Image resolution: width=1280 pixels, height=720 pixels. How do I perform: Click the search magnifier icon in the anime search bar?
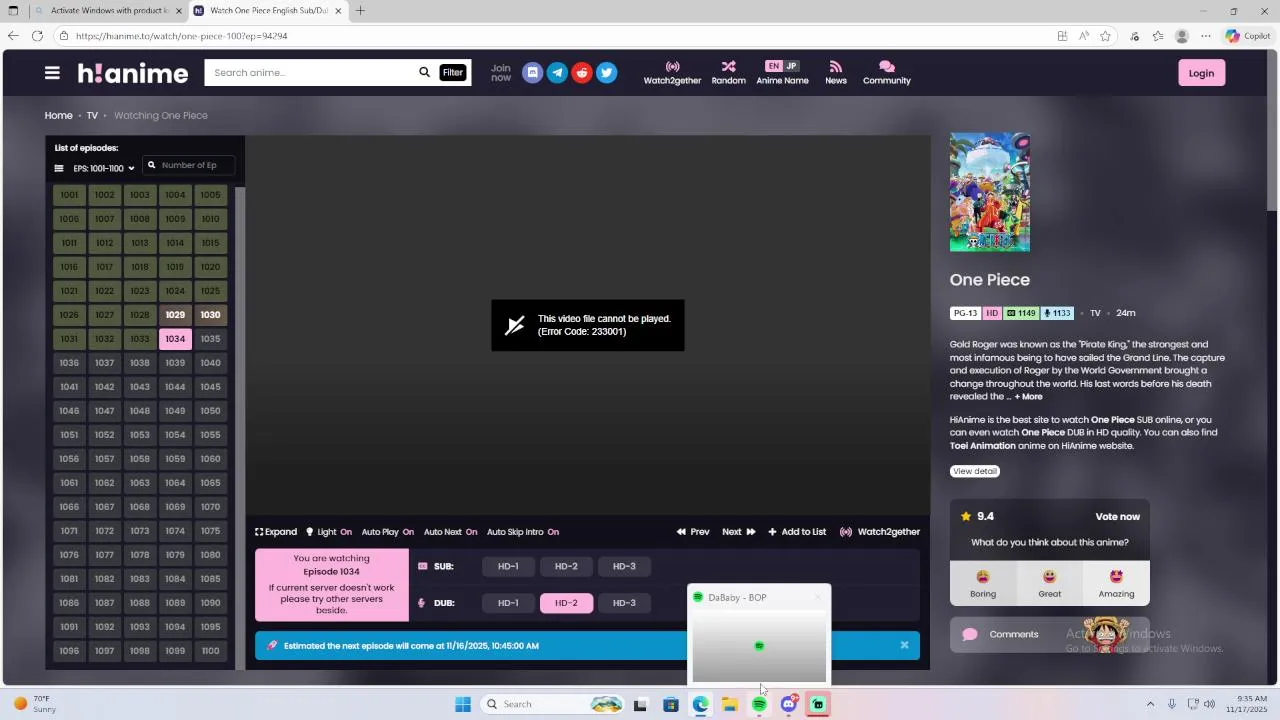point(424,72)
